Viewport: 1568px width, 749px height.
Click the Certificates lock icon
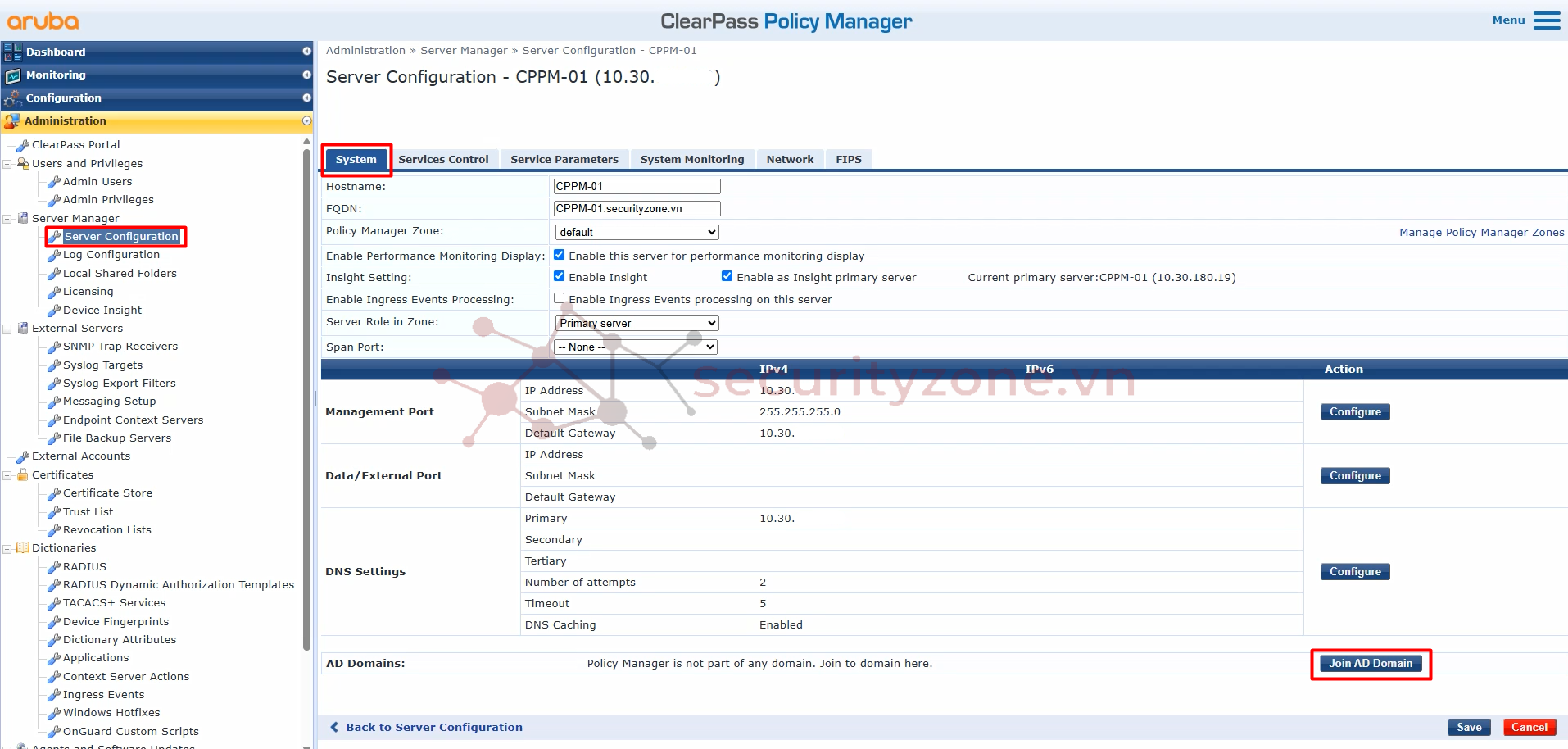pos(23,474)
